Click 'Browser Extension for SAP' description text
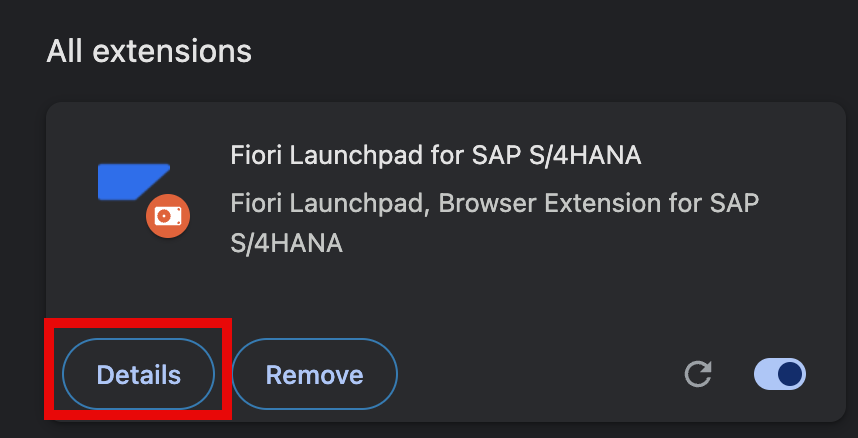 point(599,204)
